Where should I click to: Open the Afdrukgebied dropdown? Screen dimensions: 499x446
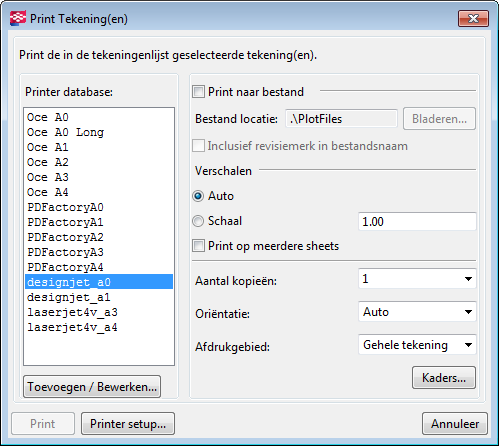pos(417,345)
